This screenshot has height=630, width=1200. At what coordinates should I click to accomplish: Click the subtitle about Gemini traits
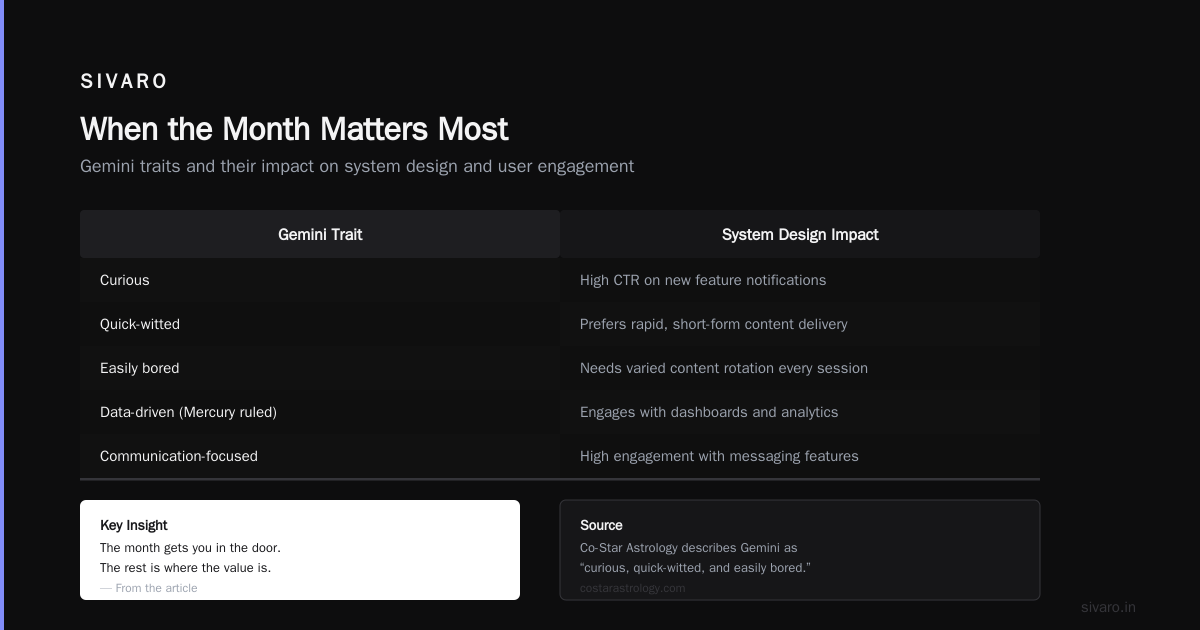357,166
